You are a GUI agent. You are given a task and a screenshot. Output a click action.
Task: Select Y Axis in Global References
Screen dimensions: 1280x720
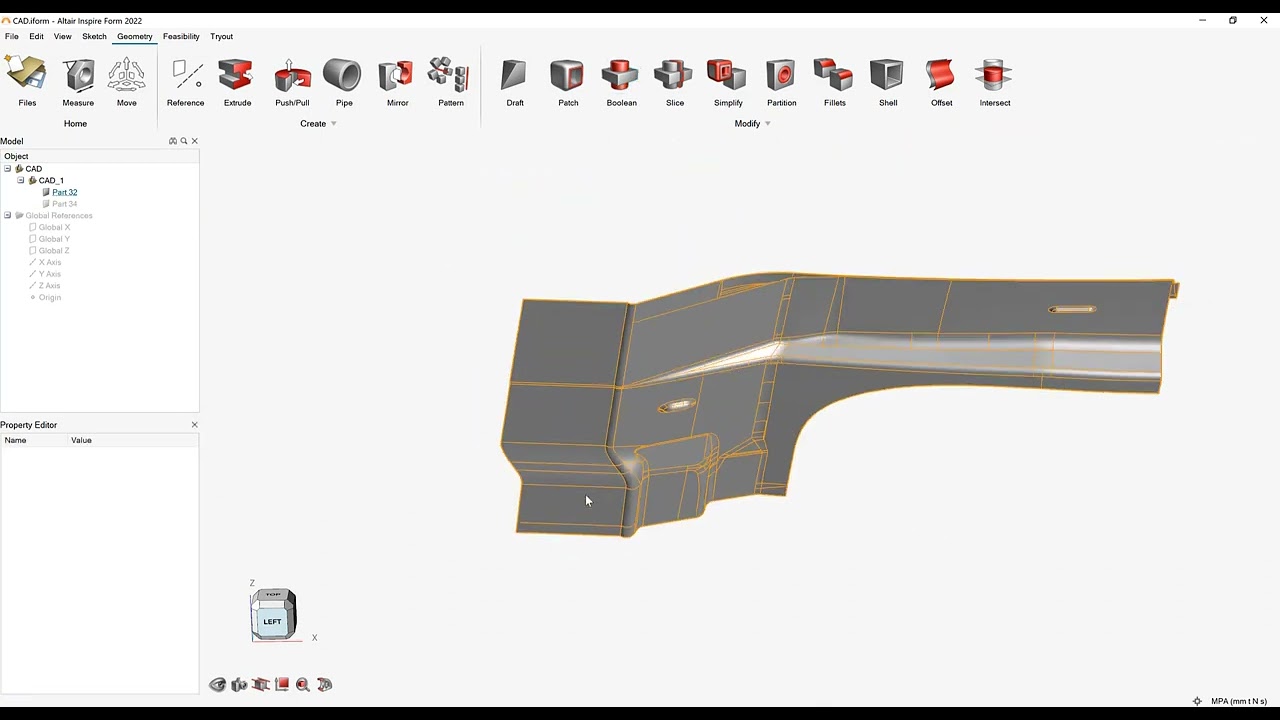click(x=49, y=274)
